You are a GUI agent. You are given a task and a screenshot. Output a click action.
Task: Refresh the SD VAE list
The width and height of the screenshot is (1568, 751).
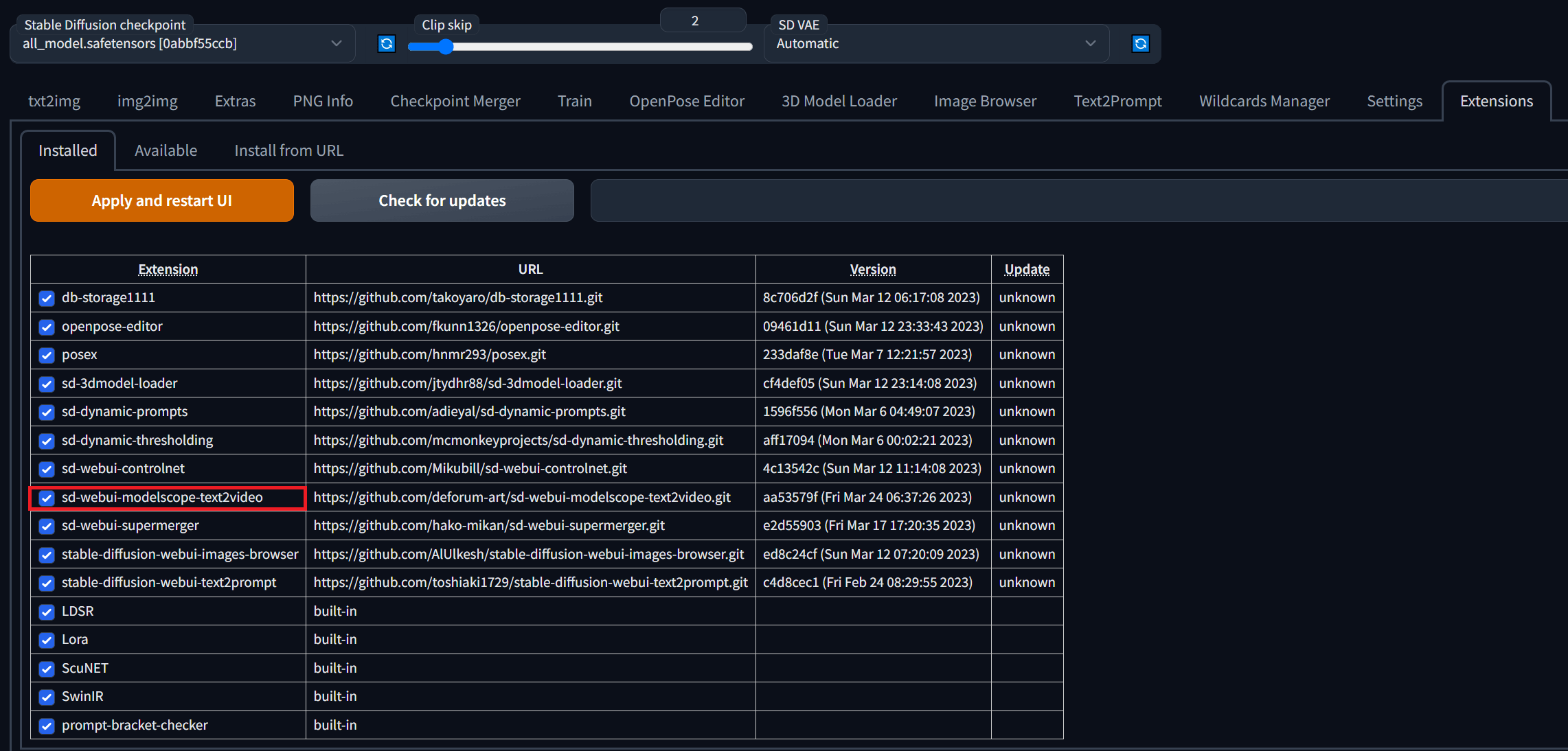point(1140,43)
